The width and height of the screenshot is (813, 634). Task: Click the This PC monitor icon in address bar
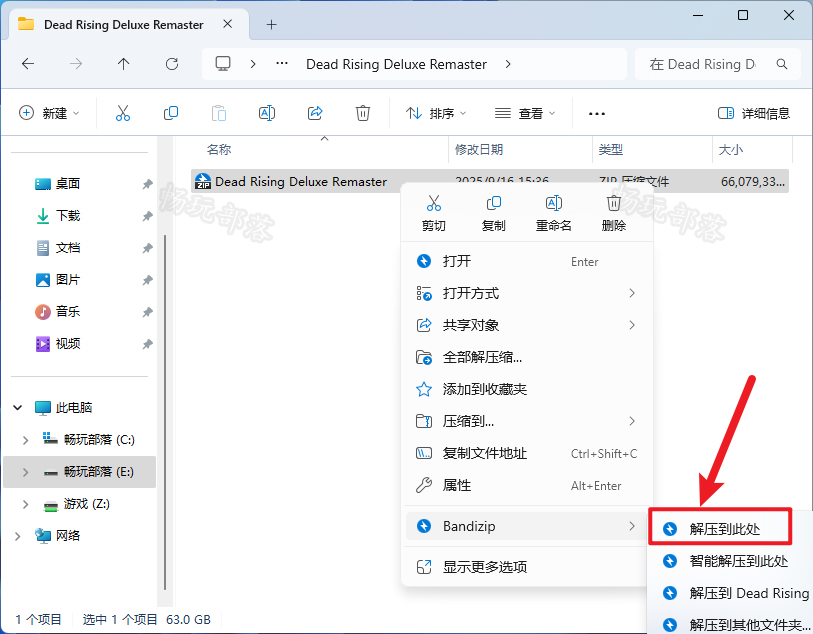[223, 64]
